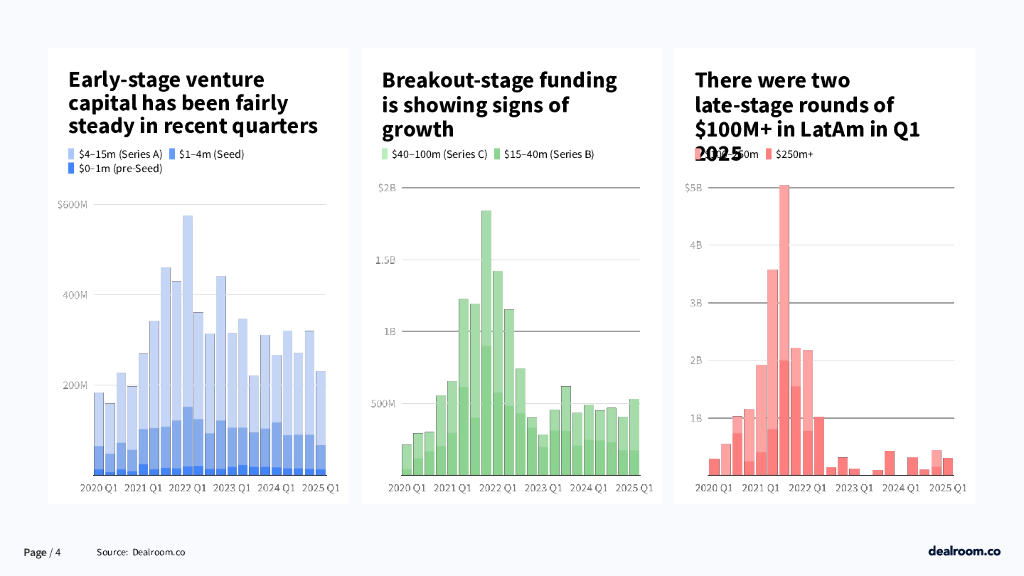1024x576 pixels.
Task: Click the $250m+ legend swatch
Action: pyautogui.click(x=768, y=154)
